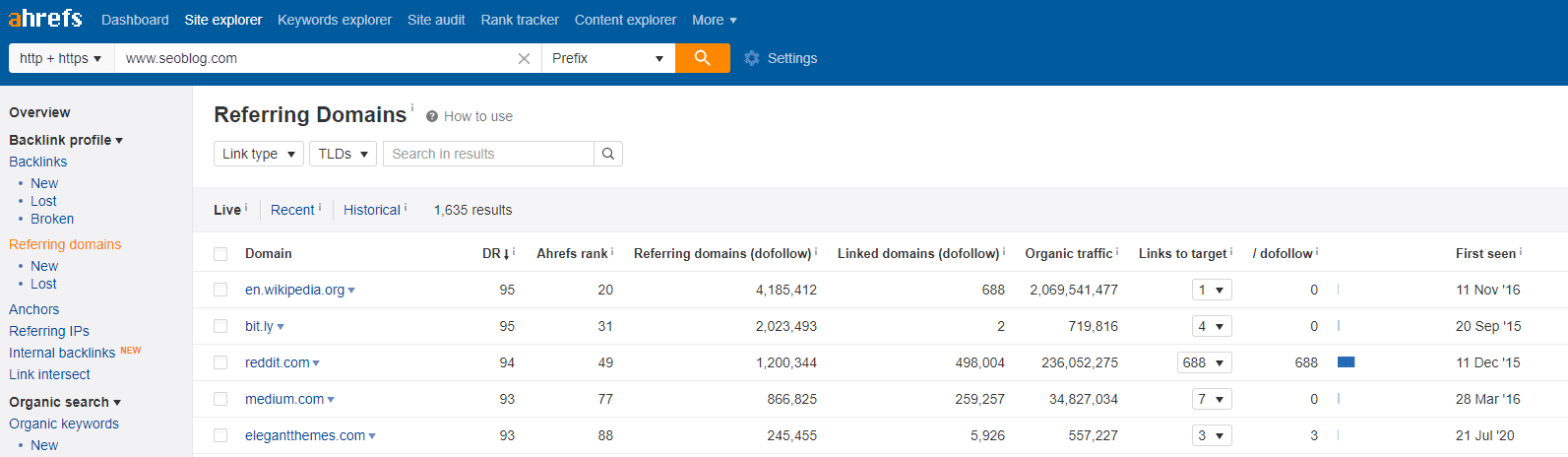The image size is (1568, 457).
Task: Switch to the Recent index tab
Action: pyautogui.click(x=292, y=210)
